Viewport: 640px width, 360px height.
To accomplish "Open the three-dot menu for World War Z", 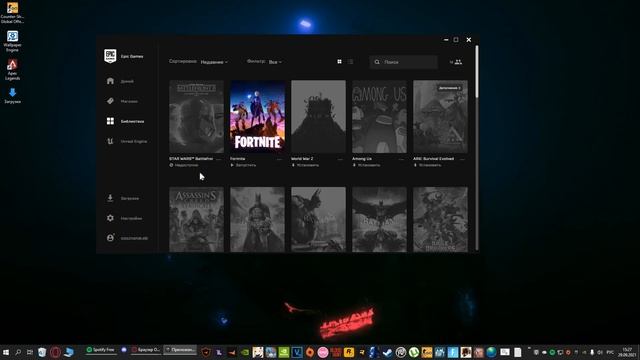I will [x=340, y=159].
